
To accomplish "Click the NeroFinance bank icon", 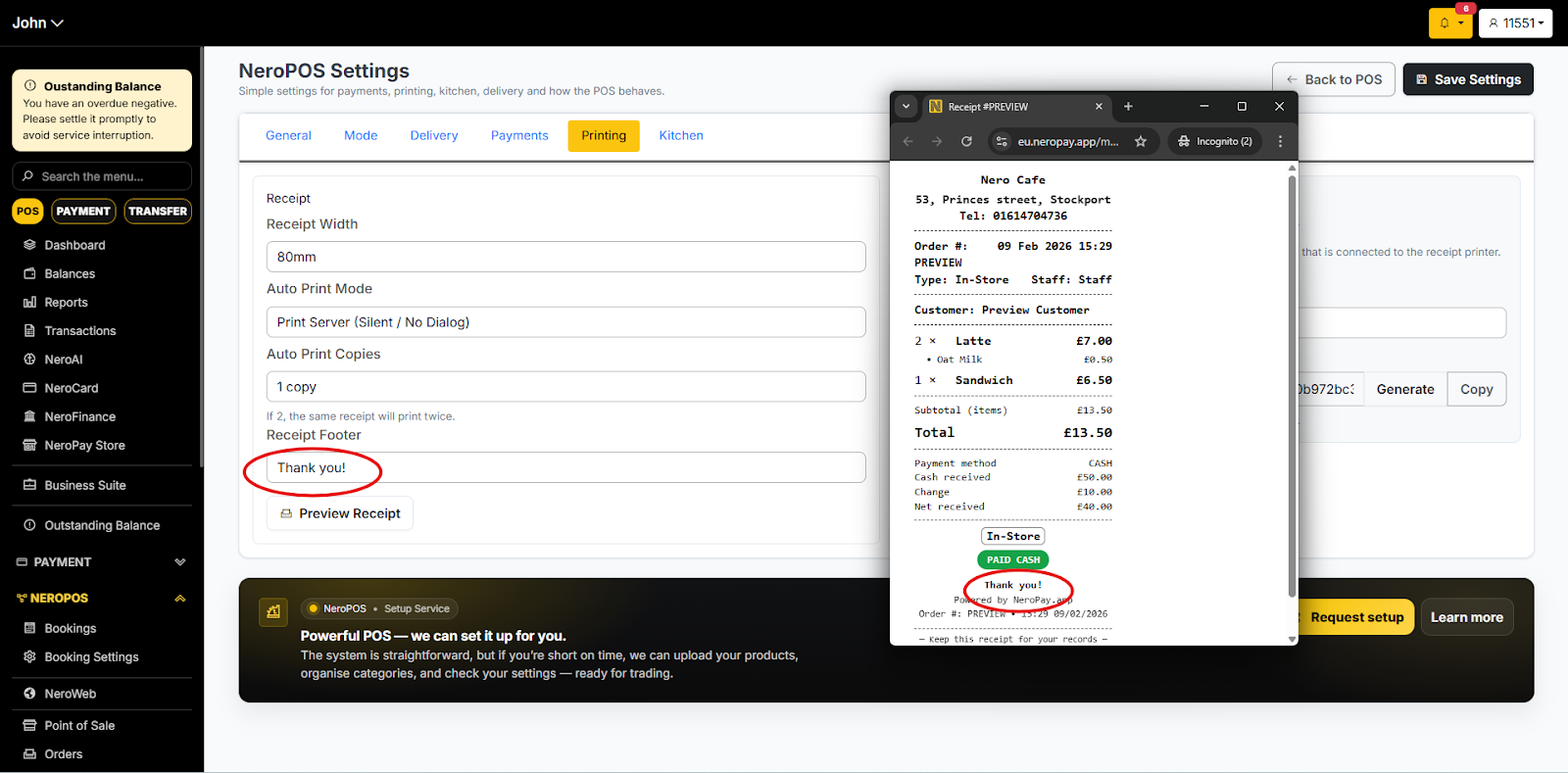I will [x=29, y=416].
